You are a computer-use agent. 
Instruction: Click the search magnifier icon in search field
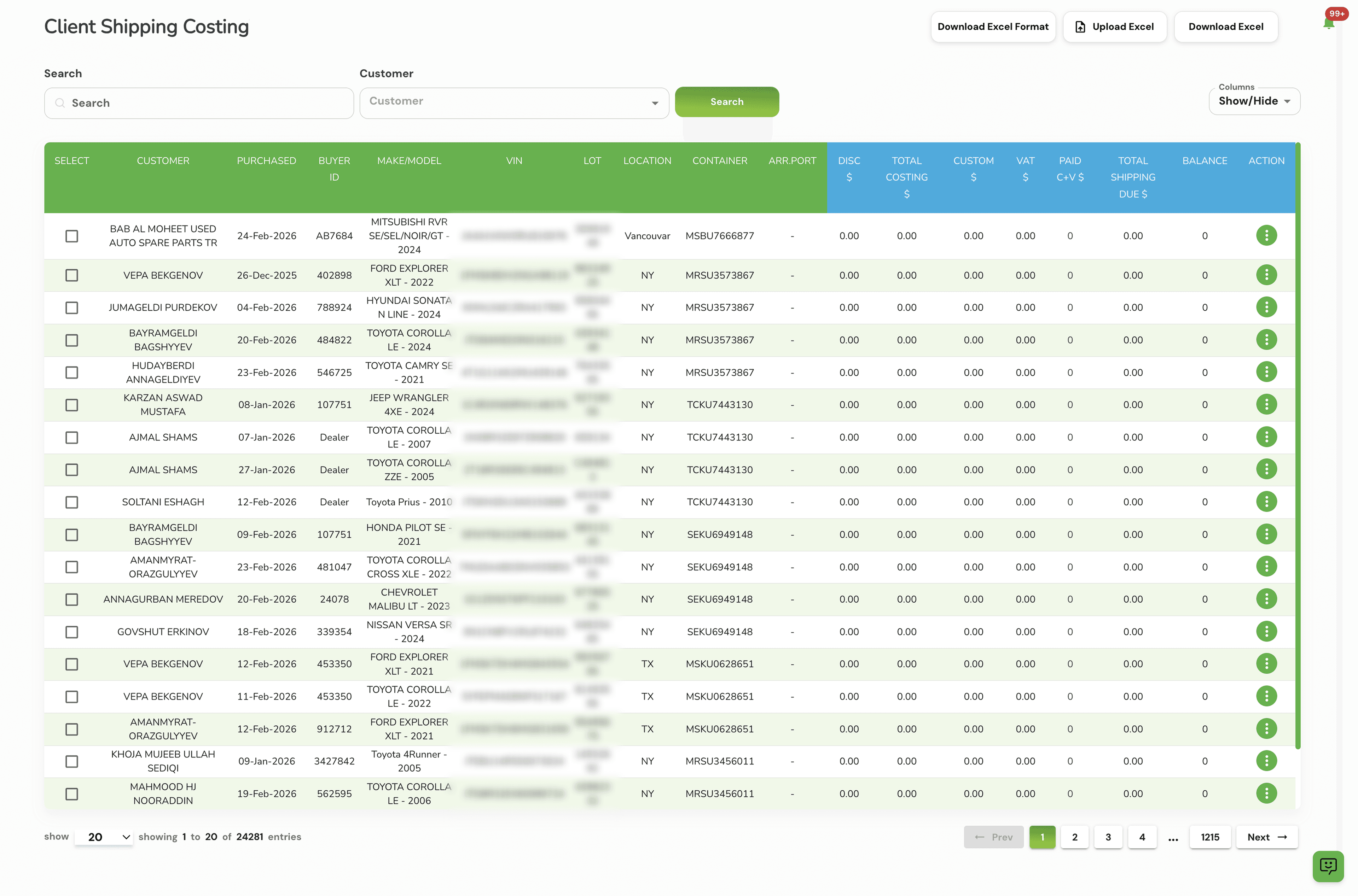(59, 103)
